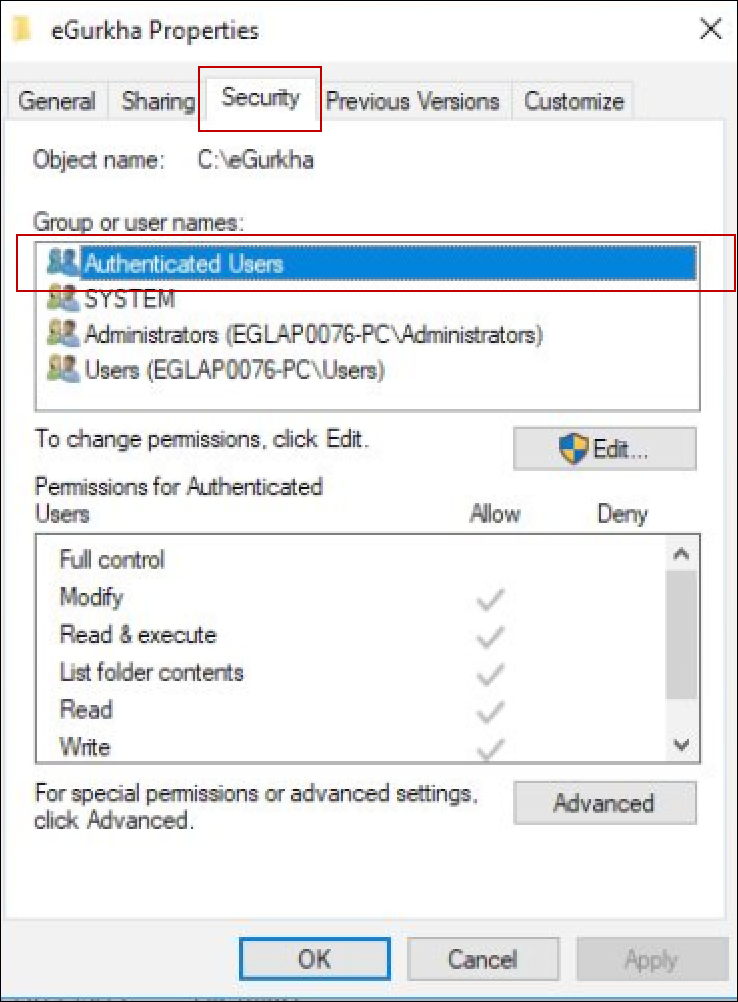Click the permissions list scrollbar thumb
Viewport: 738px width, 1002px height.
point(682,635)
